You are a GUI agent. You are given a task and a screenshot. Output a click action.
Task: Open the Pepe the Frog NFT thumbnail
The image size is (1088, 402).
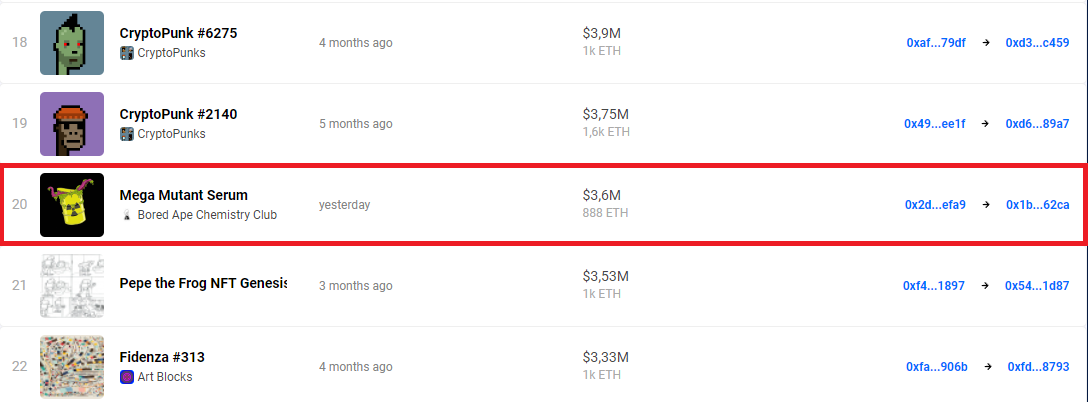(72, 286)
